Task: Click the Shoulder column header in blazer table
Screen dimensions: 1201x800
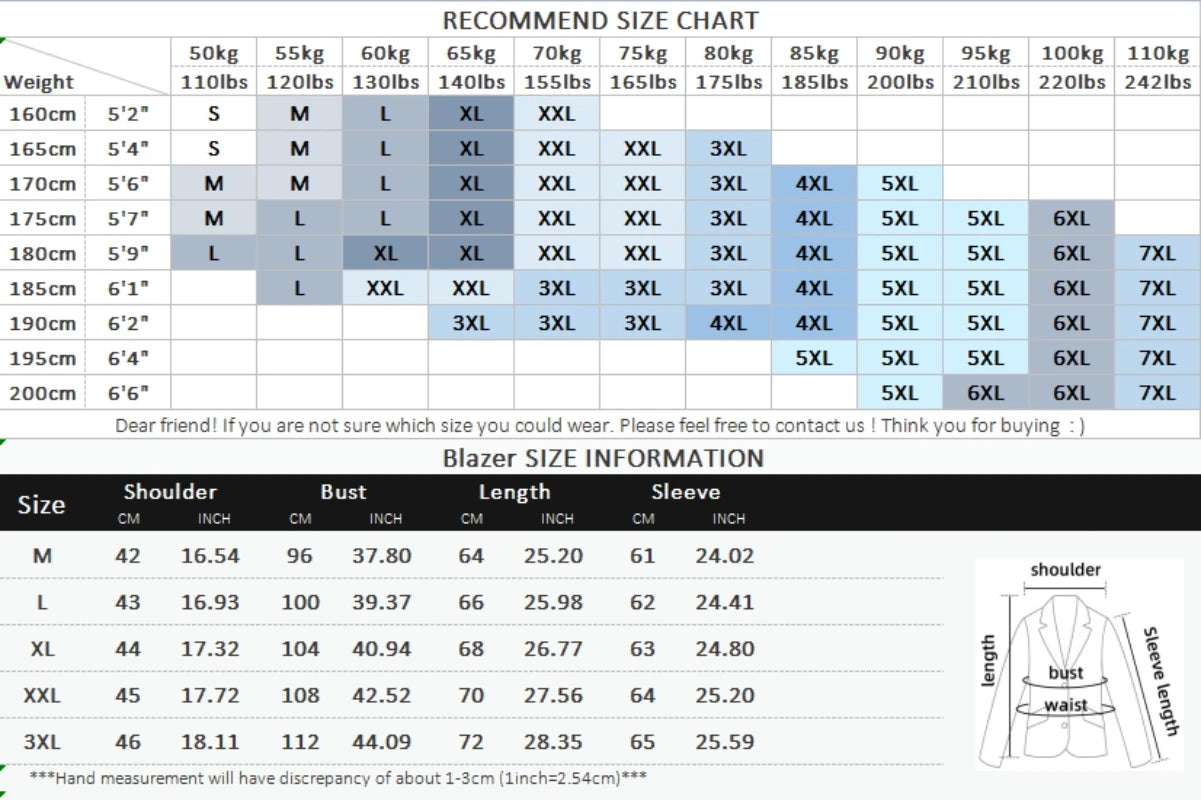Action: [170, 492]
